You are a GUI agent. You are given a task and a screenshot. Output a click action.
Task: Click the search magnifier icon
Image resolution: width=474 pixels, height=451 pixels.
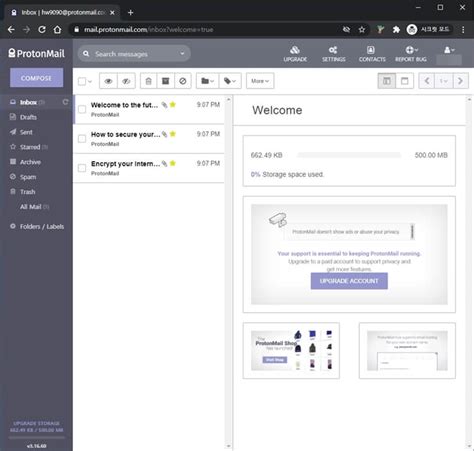pos(86,53)
